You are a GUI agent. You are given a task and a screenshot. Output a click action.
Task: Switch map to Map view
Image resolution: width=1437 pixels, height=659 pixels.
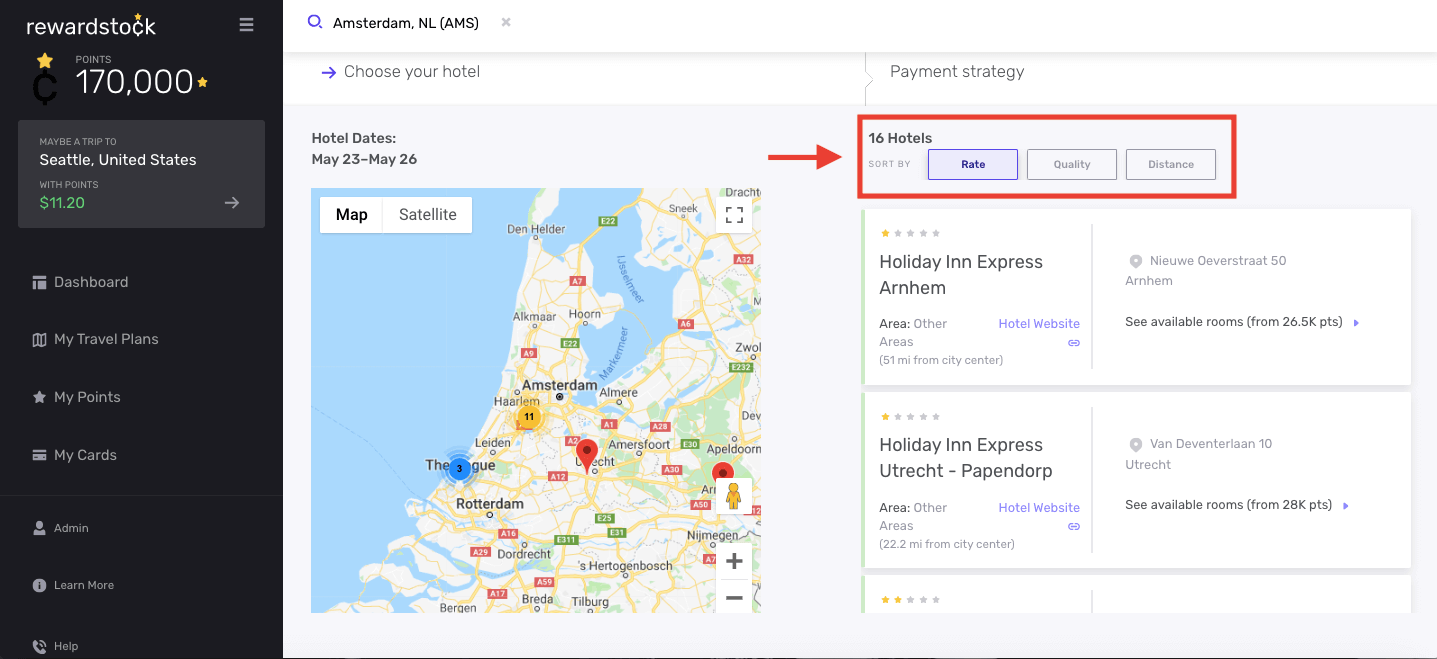[x=351, y=214]
